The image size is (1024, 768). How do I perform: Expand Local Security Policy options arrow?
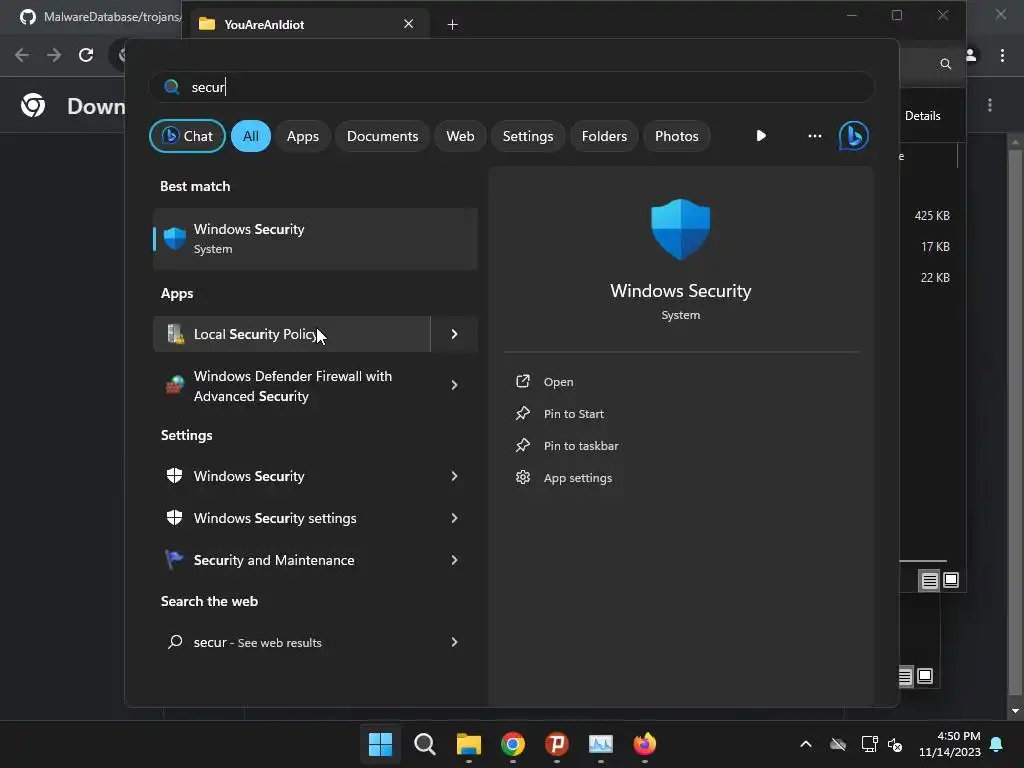coord(455,334)
